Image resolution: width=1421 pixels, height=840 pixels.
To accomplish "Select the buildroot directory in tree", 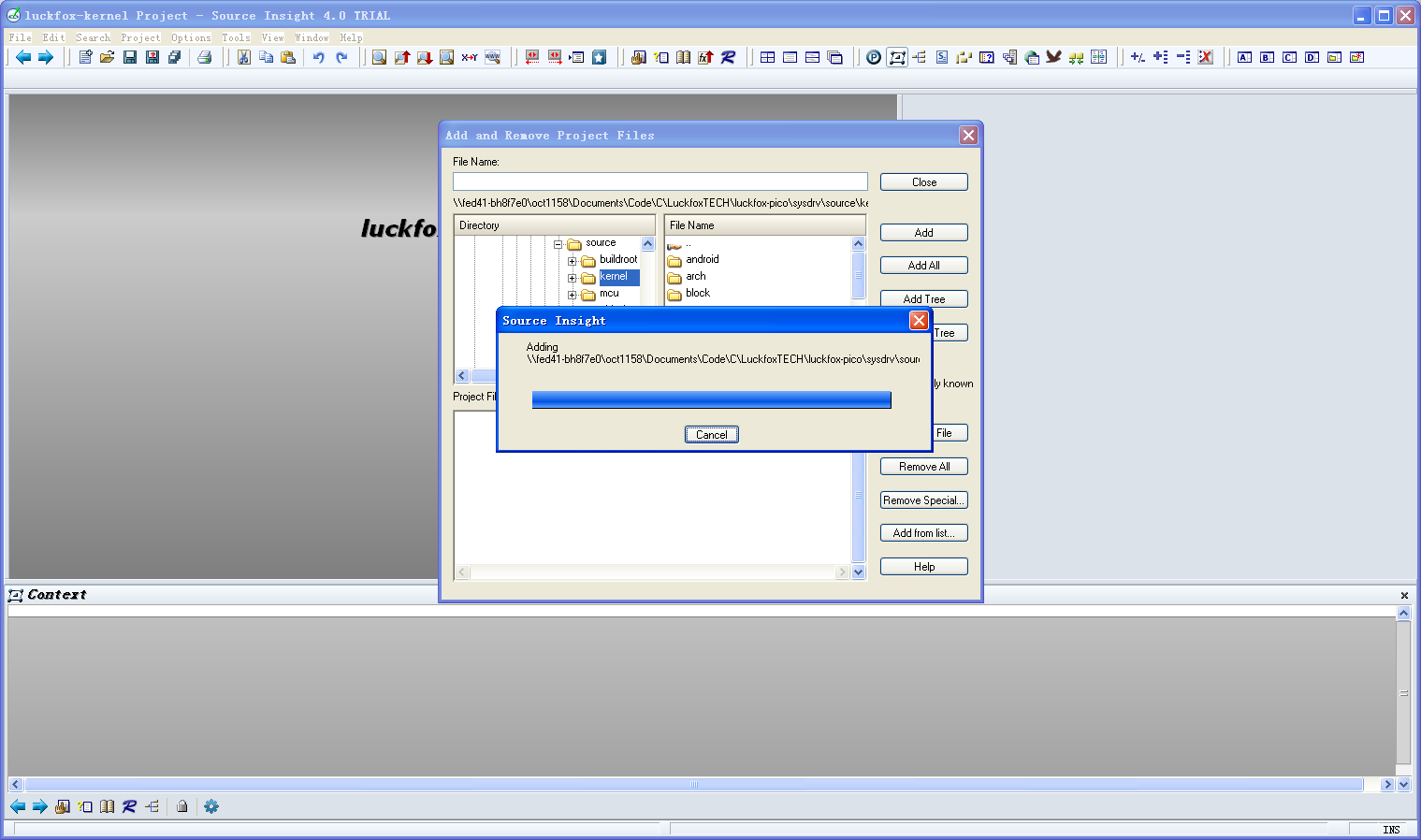I will [618, 260].
